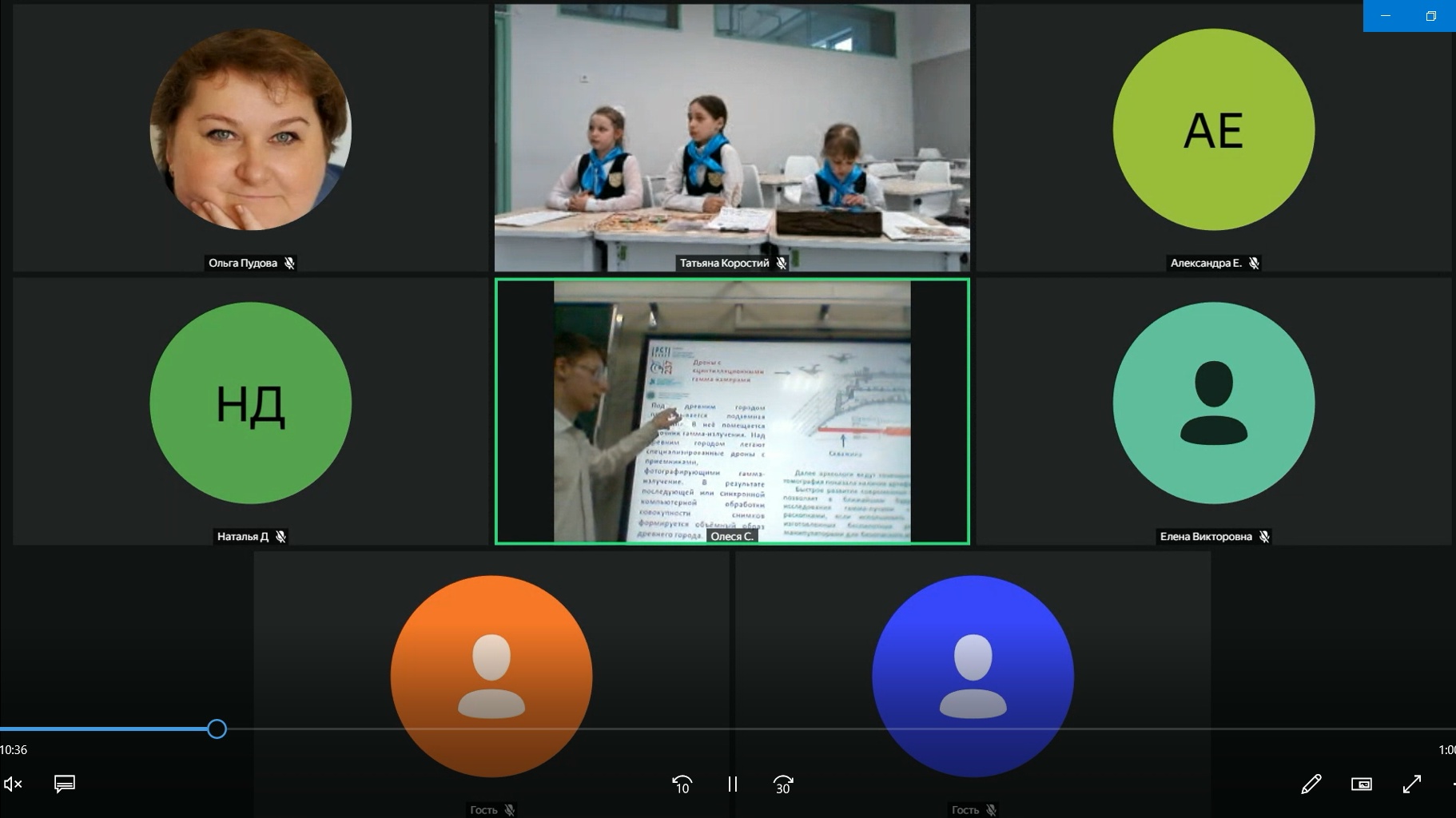Click the AE avatar of Александра Е.

[1213, 129]
